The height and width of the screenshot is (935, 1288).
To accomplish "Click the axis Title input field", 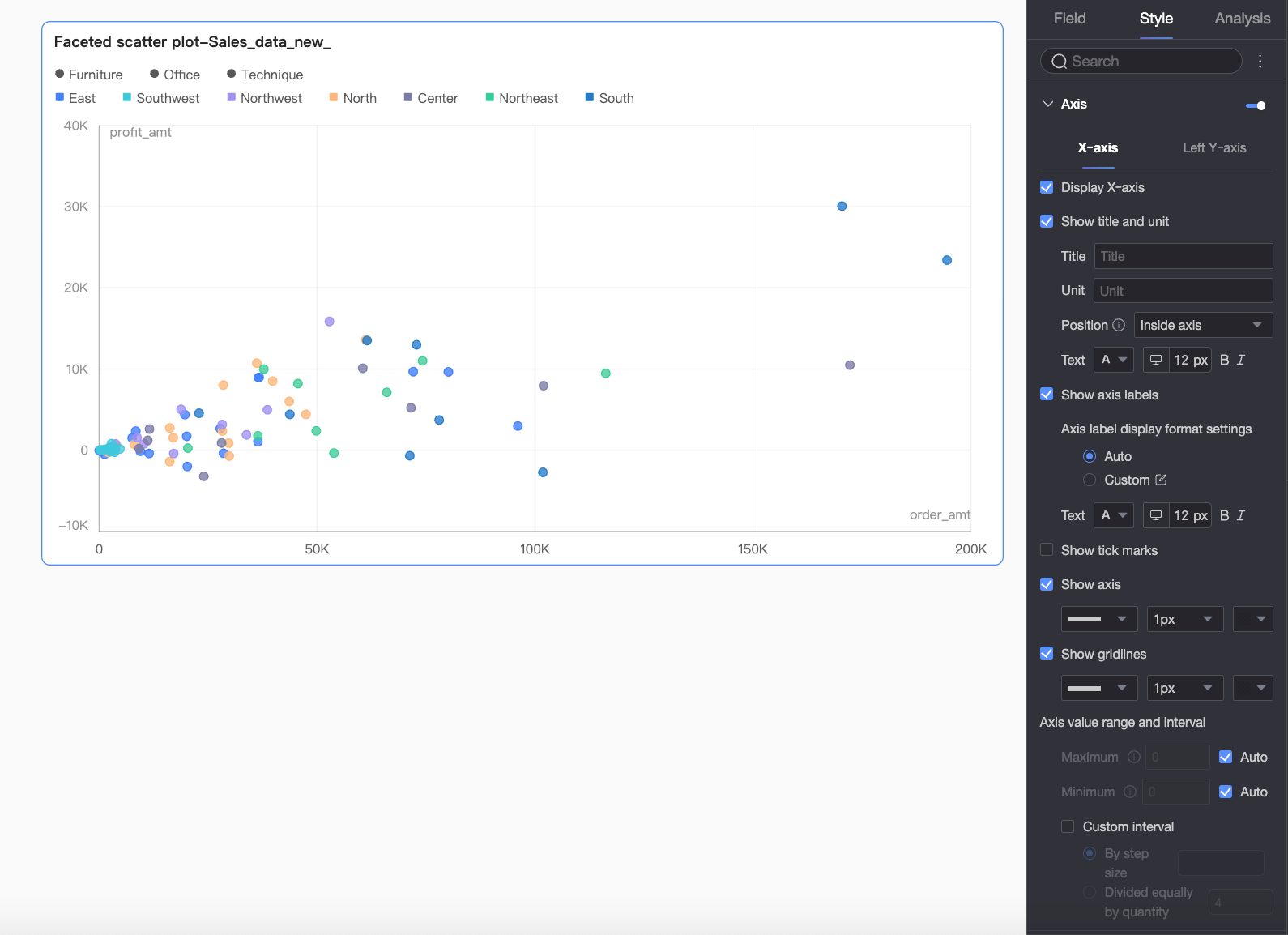I will [1184, 256].
